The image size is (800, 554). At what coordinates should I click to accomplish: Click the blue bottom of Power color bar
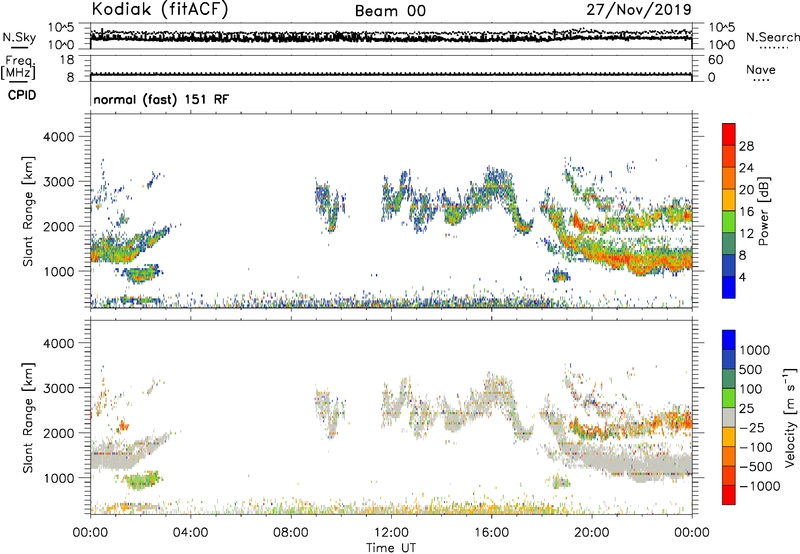pos(729,287)
